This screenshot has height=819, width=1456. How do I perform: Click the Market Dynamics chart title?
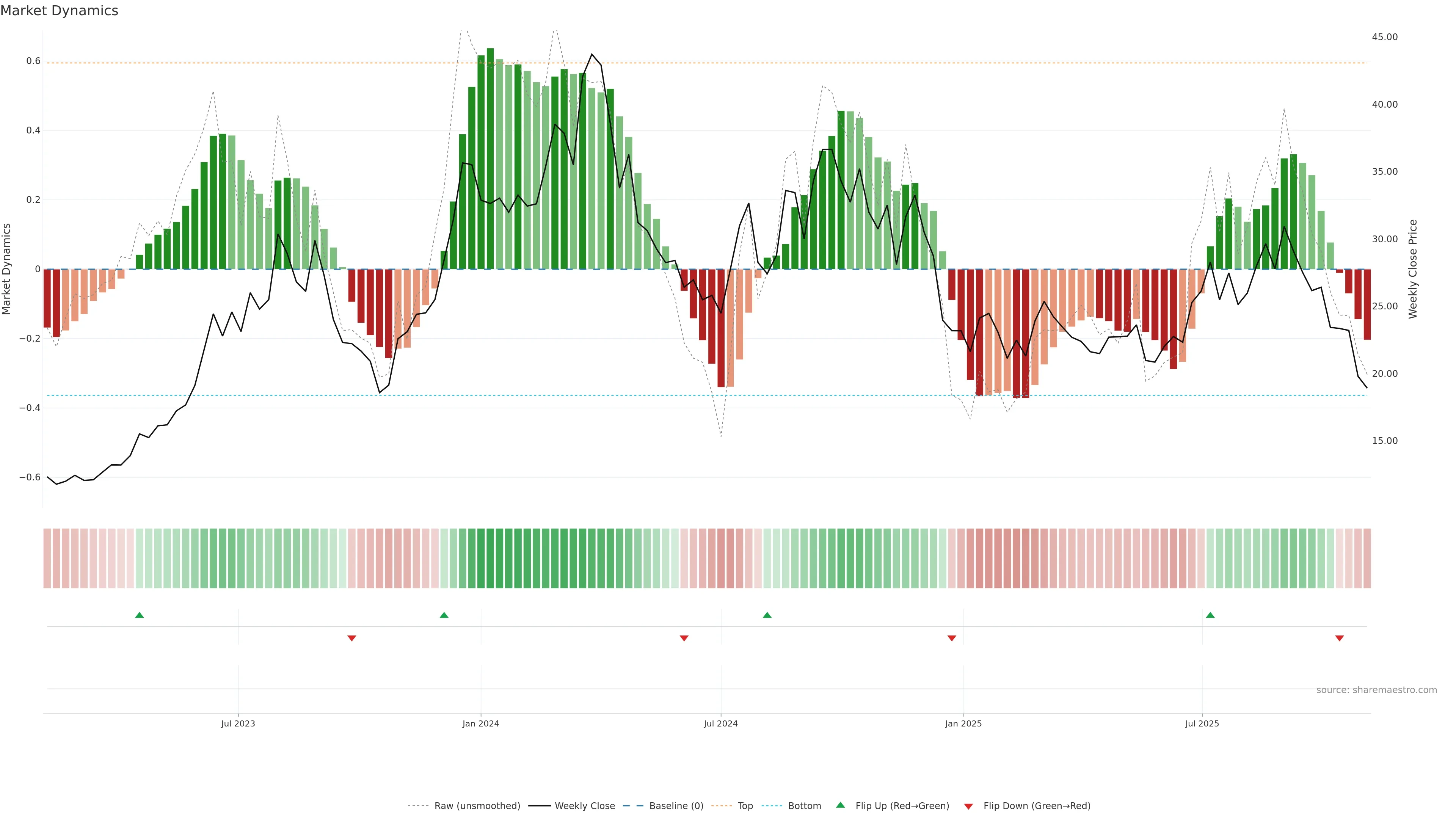click(x=60, y=11)
